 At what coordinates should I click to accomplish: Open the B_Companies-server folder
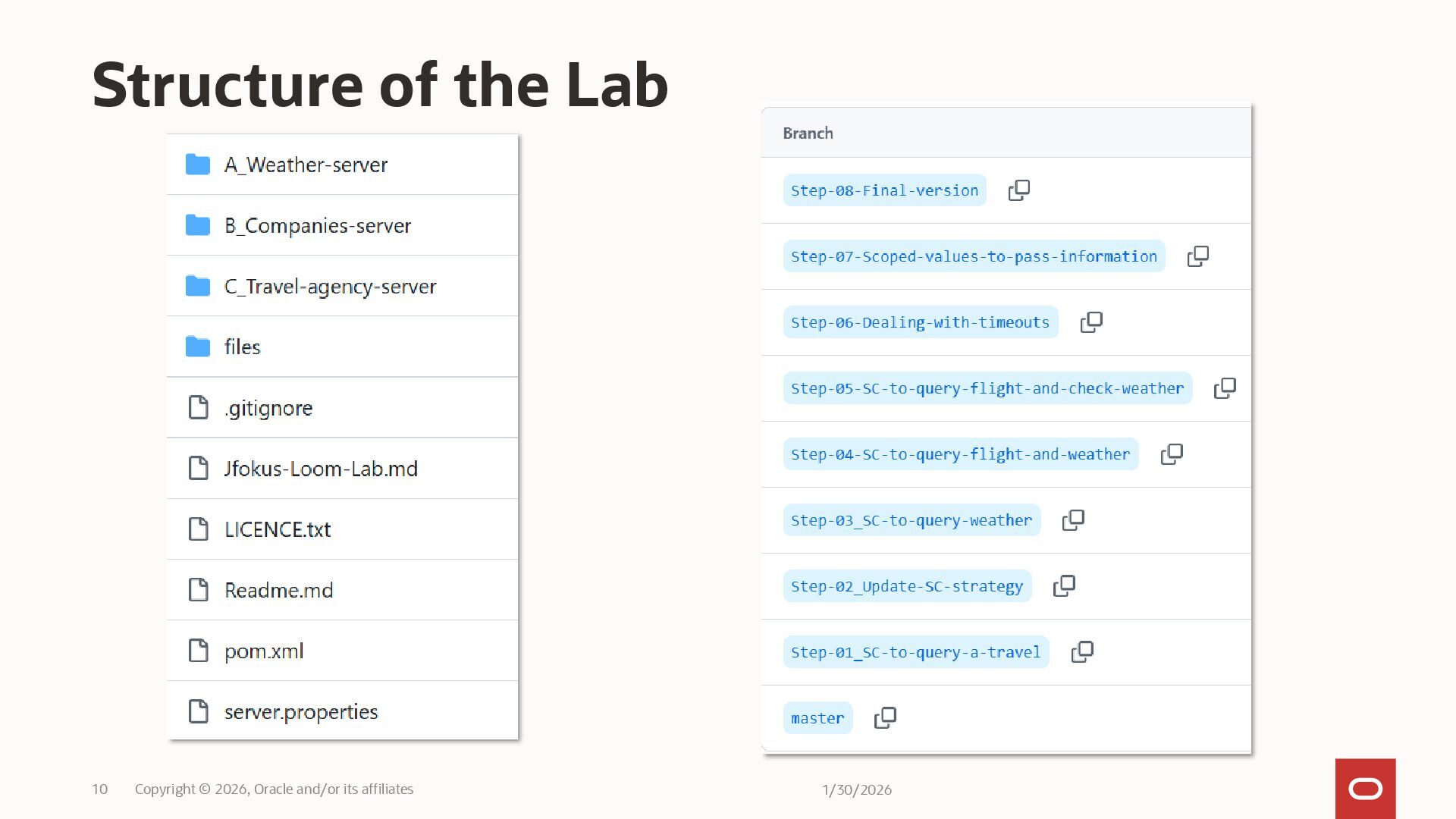pyautogui.click(x=317, y=225)
